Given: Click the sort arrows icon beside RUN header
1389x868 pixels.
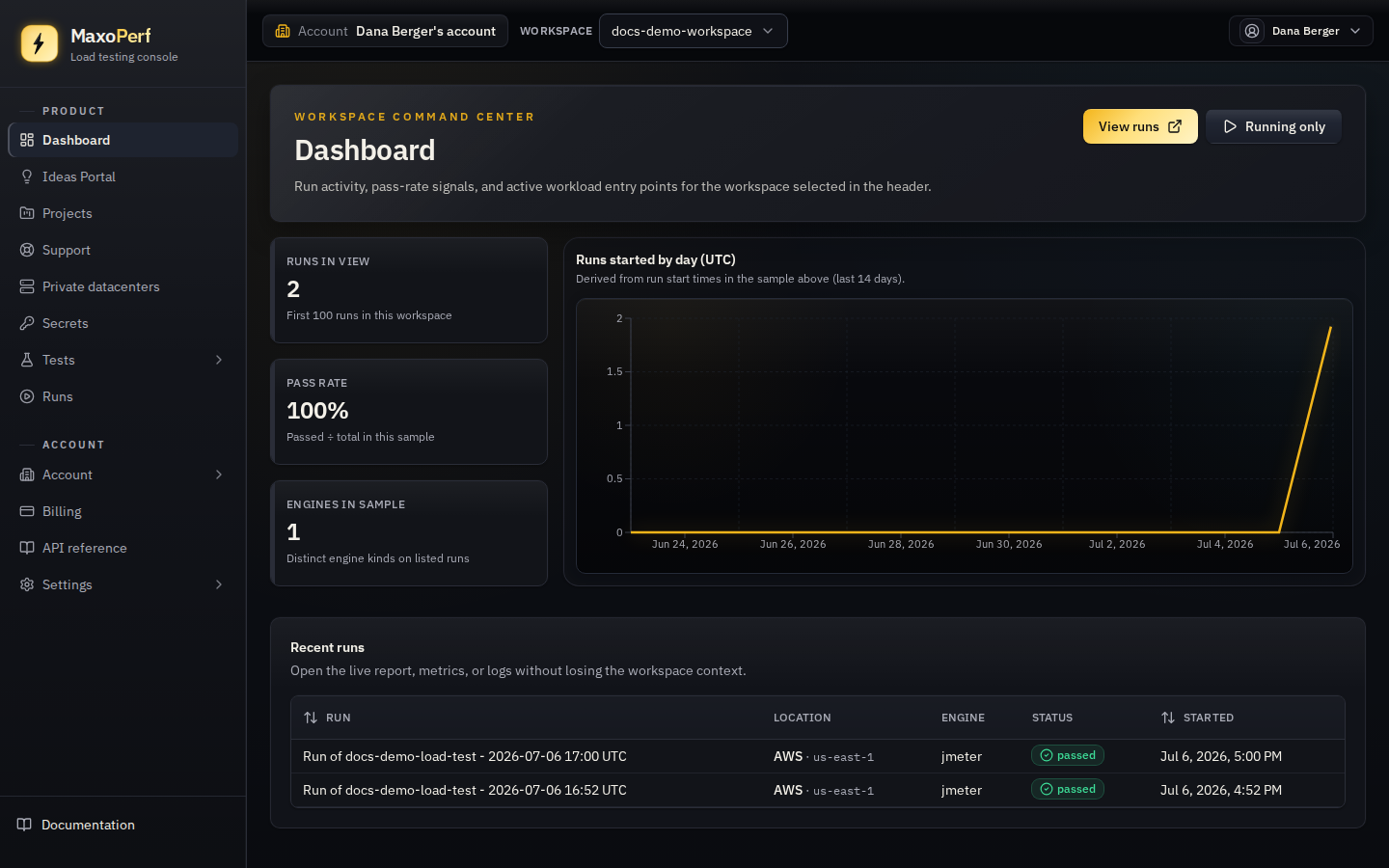Looking at the screenshot, I should pos(311,718).
